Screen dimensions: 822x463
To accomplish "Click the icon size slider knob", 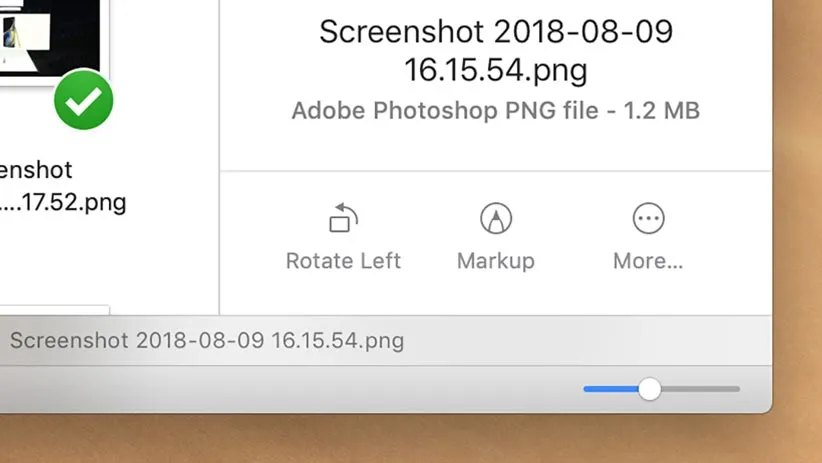I will (x=650, y=389).
